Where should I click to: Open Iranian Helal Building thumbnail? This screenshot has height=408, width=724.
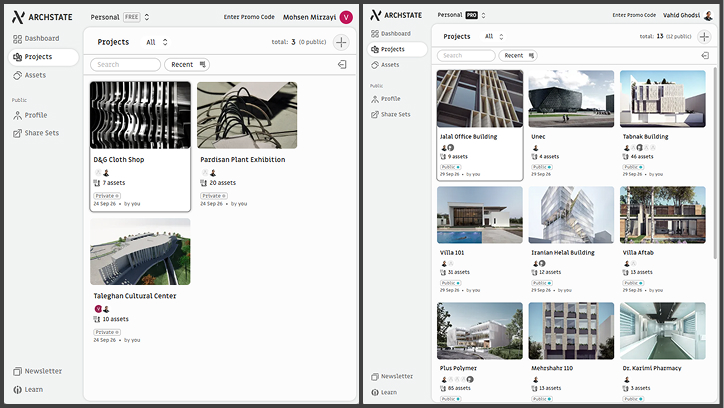(571, 215)
